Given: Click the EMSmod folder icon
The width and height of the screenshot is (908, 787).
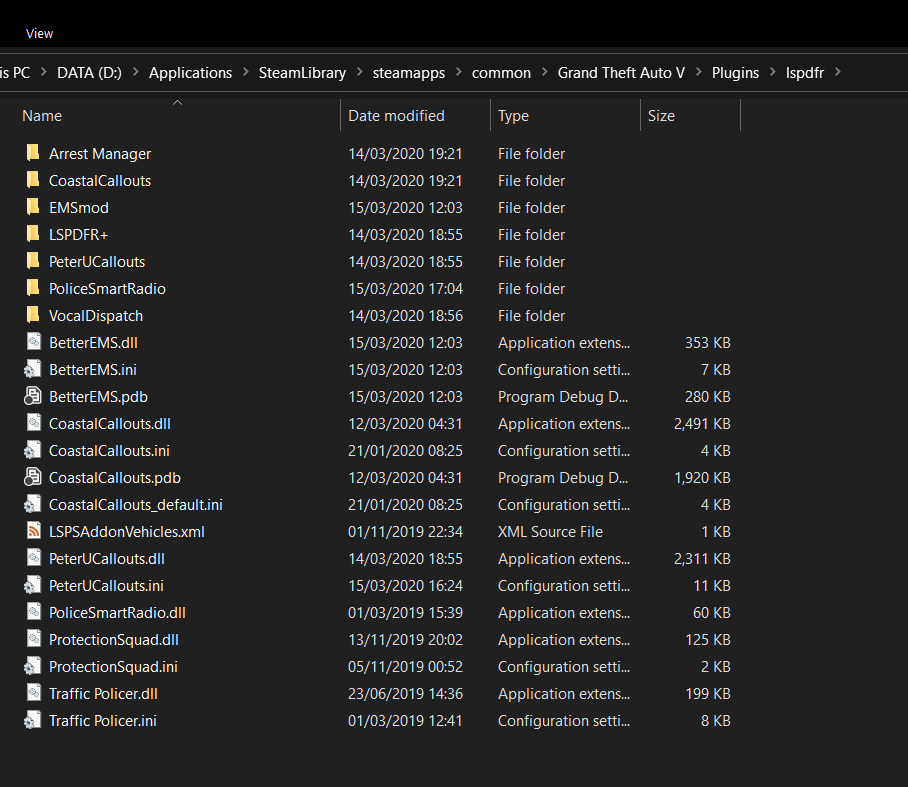Looking at the screenshot, I should (33, 207).
